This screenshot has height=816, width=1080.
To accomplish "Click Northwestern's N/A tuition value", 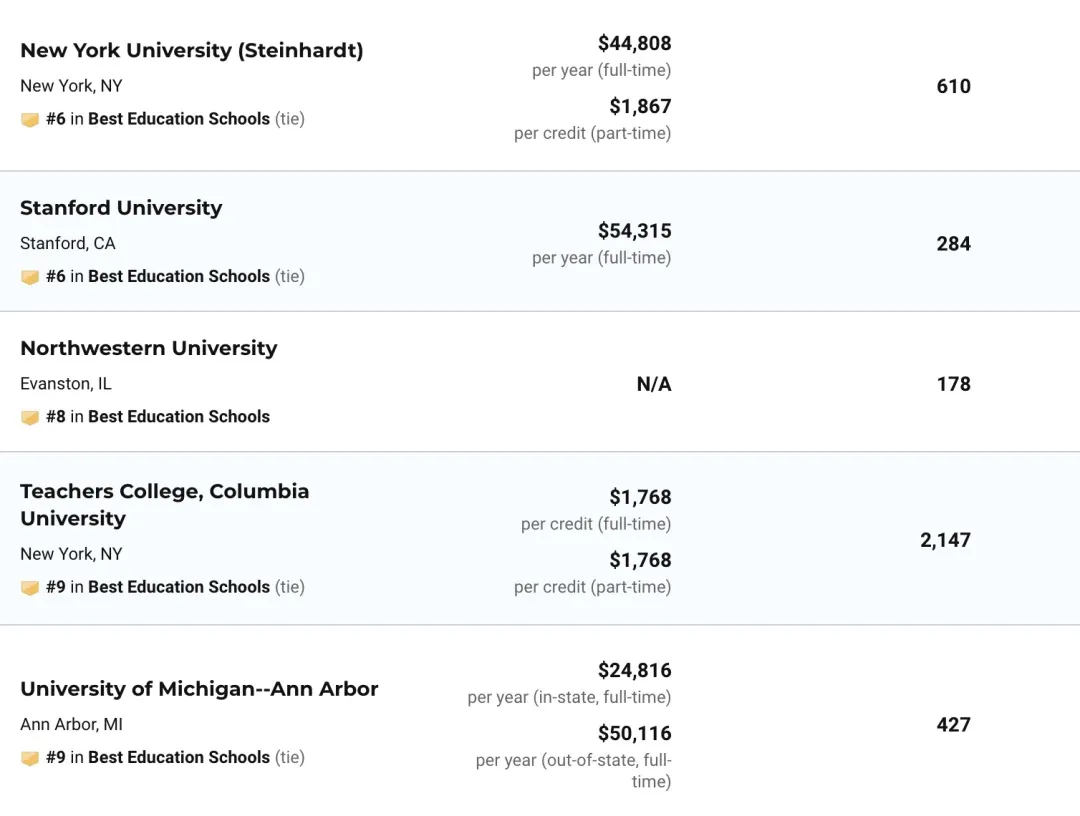I will (654, 384).
